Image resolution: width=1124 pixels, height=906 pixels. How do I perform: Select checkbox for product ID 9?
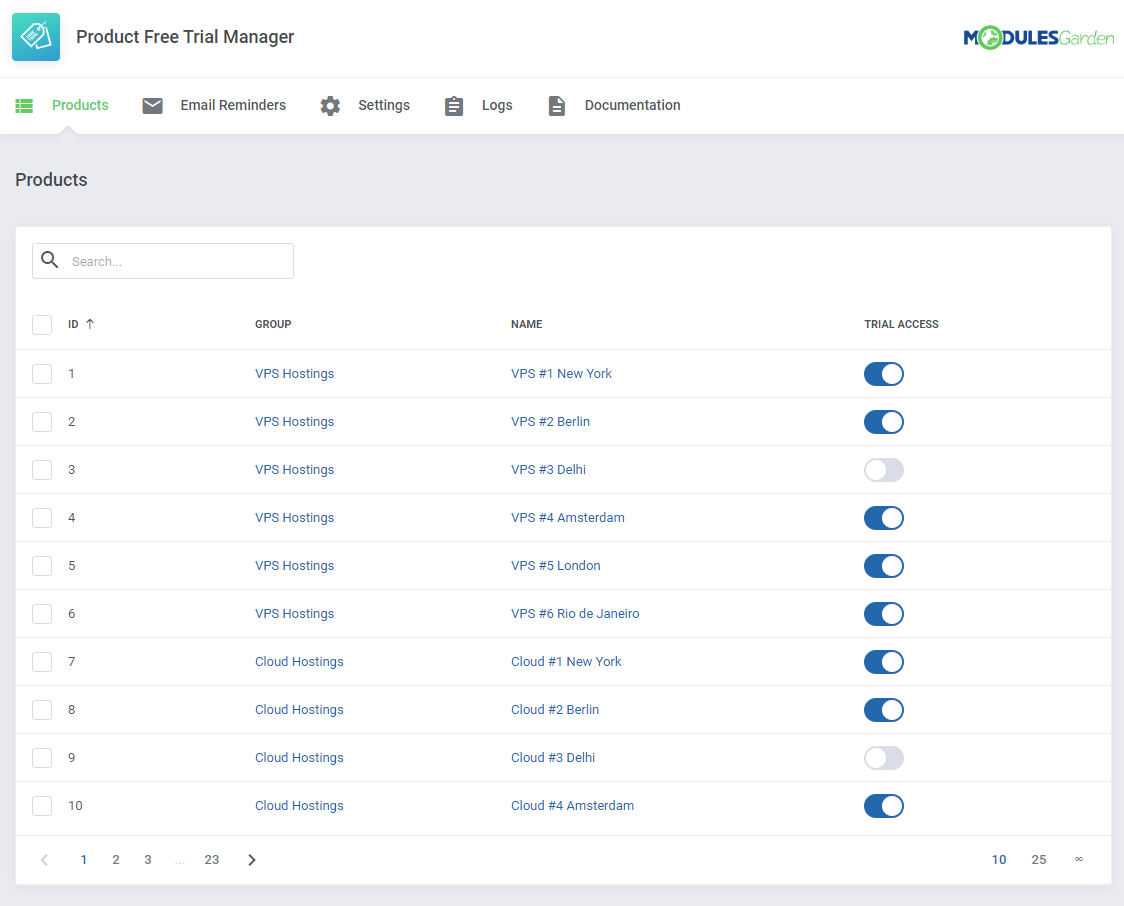click(42, 758)
